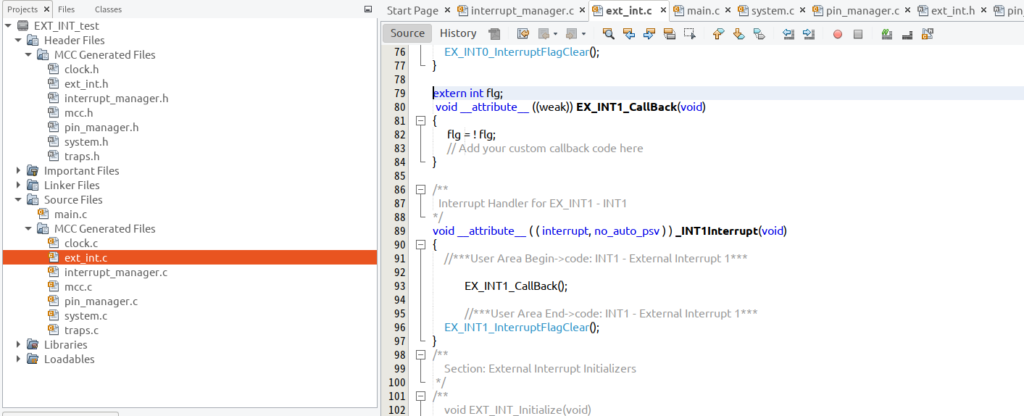This screenshot has height=416, width=1024.
Task: Close the ext_int.c editor tab
Action: pos(663,10)
